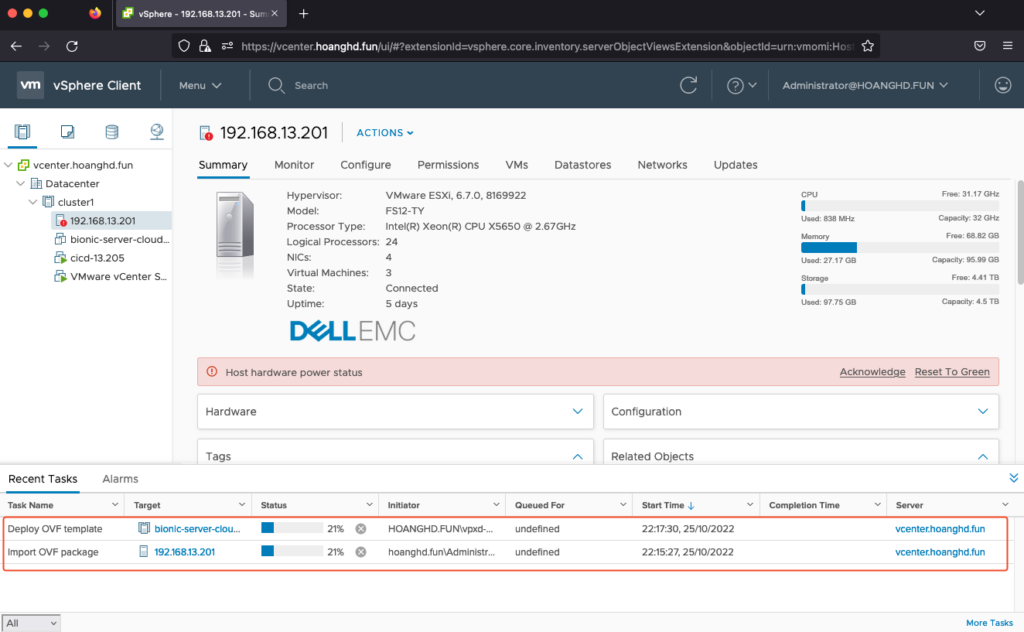Image resolution: width=1024 pixels, height=632 pixels.
Task: Click the browser URL address bar
Action: click(x=547, y=46)
